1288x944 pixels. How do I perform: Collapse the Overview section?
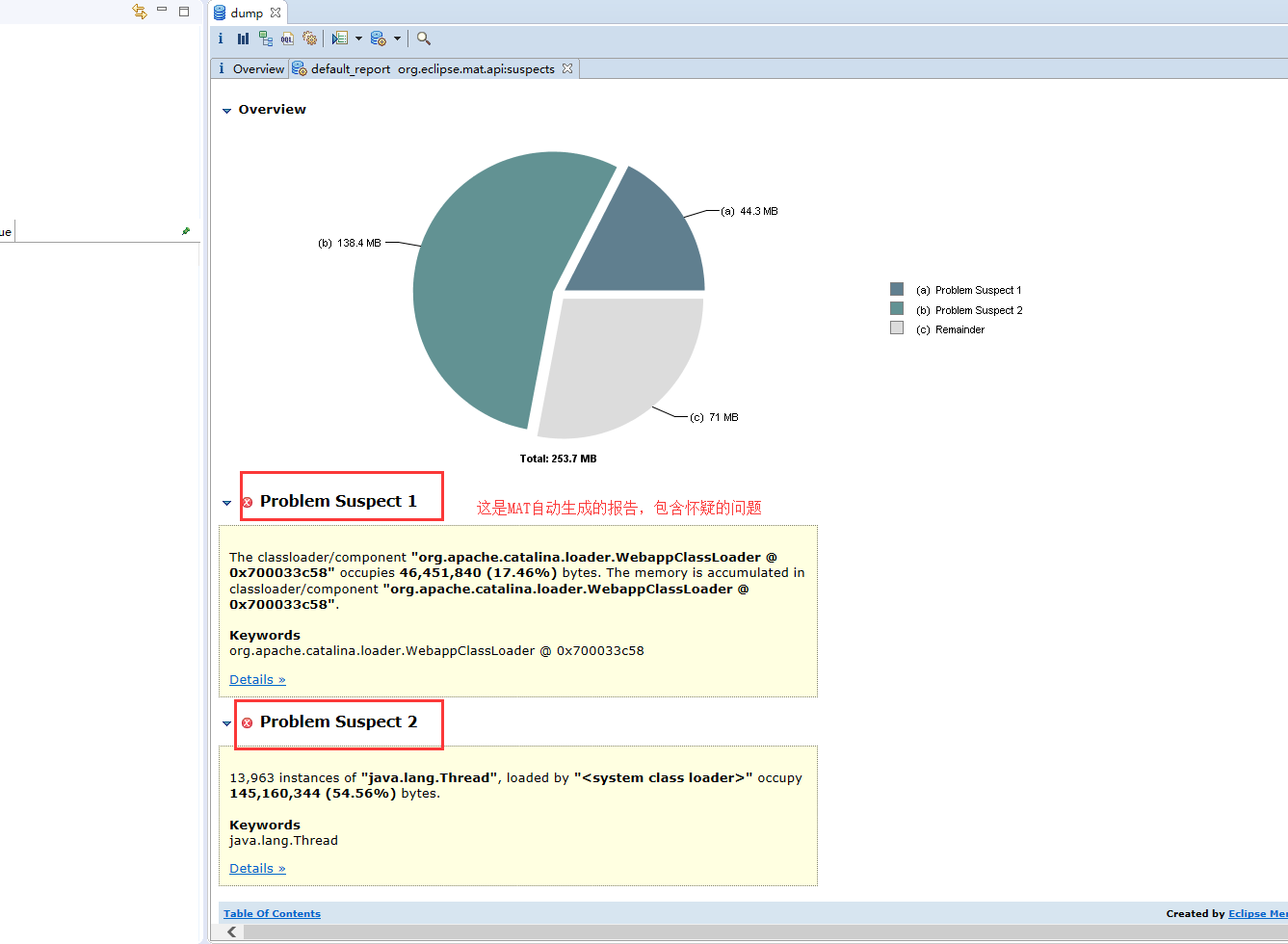pos(227,111)
